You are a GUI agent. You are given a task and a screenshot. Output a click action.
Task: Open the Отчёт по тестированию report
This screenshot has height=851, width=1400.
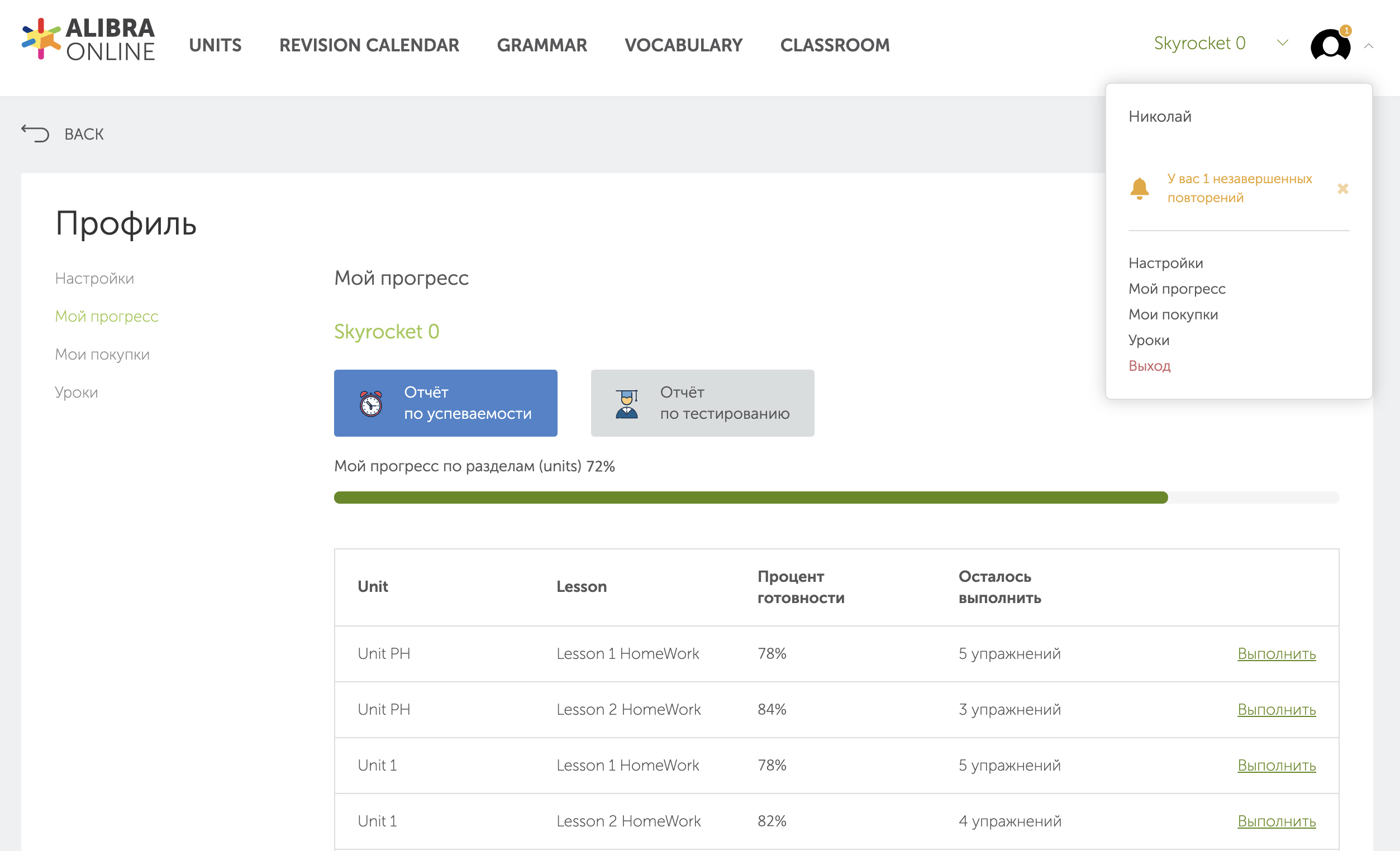click(x=702, y=403)
